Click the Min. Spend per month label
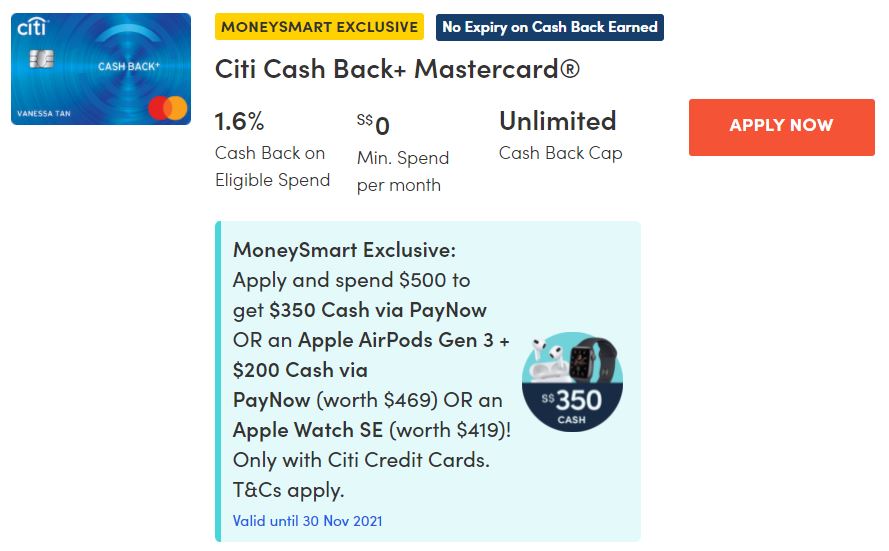Screen dimensions: 889x551 (x=403, y=171)
